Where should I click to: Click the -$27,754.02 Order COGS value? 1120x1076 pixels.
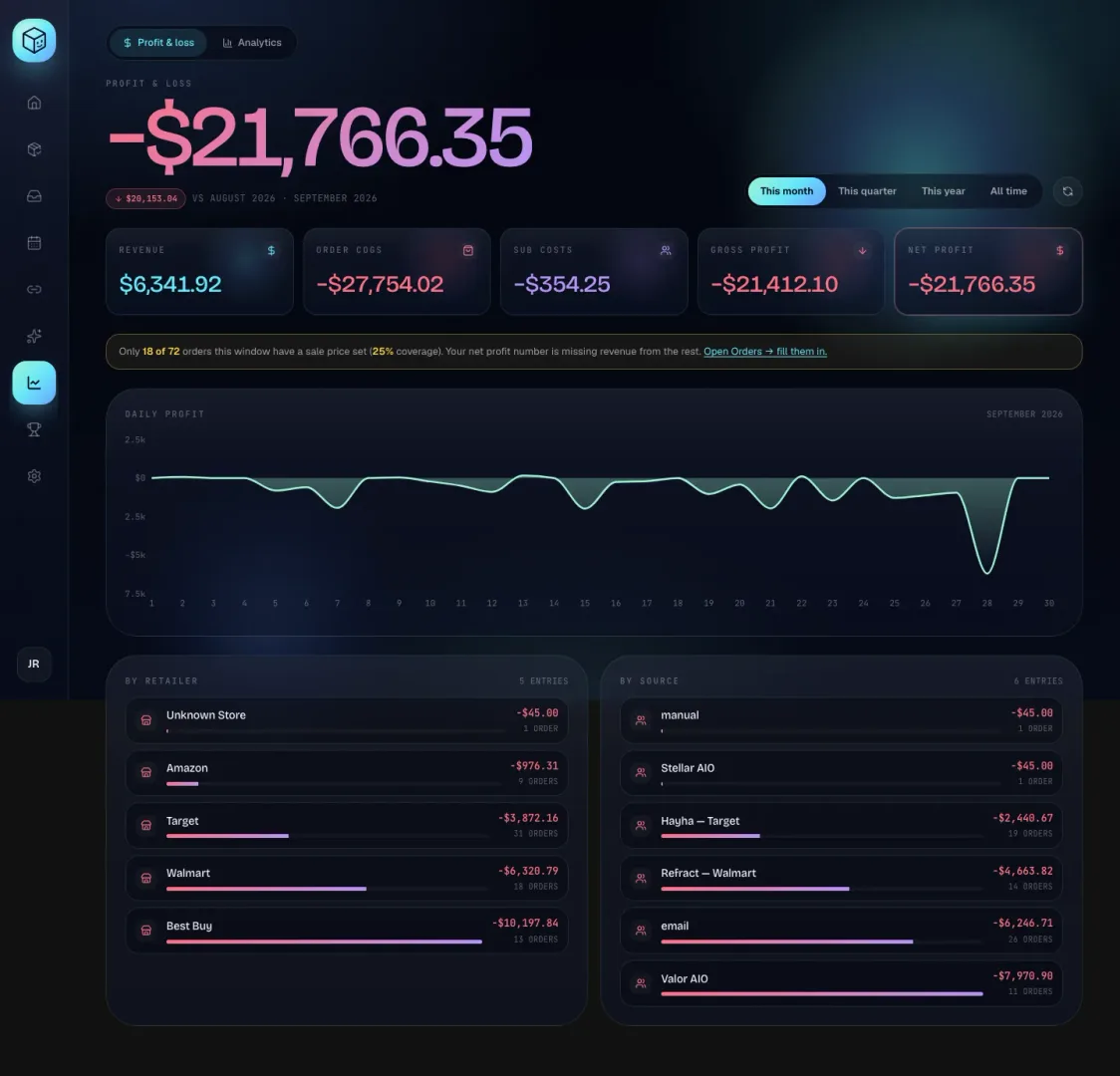[x=380, y=284]
